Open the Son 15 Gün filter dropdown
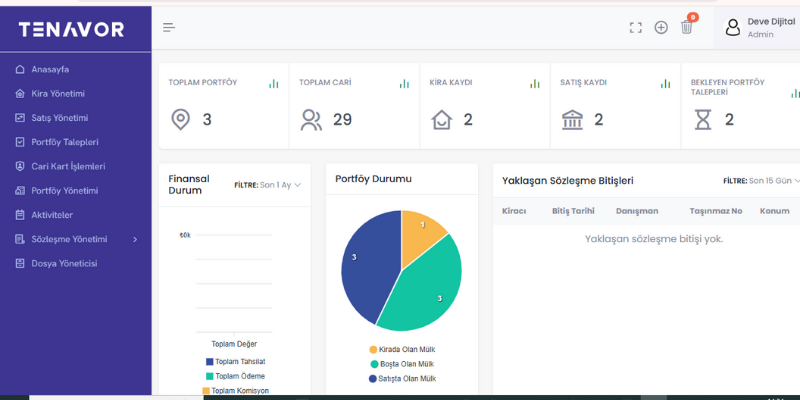Screen dimensions: 800x400 761,181
